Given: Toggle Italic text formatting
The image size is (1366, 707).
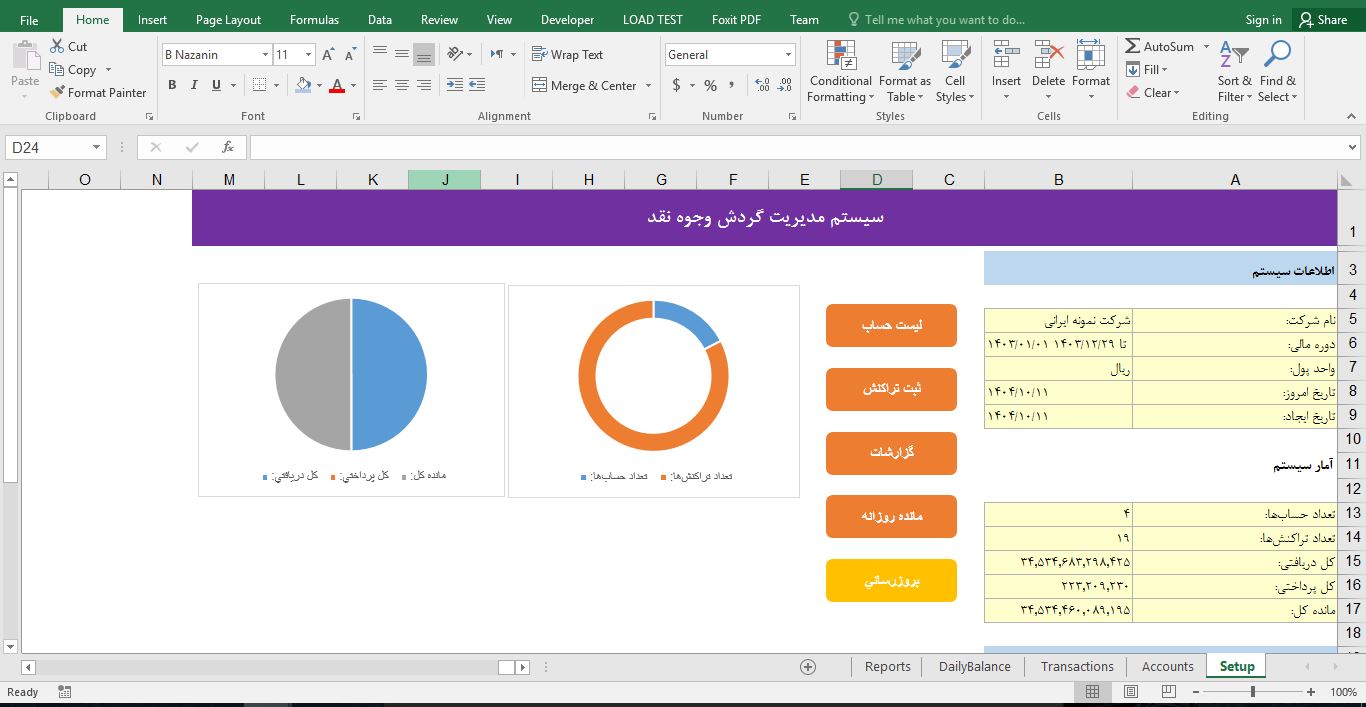Looking at the screenshot, I should (194, 86).
